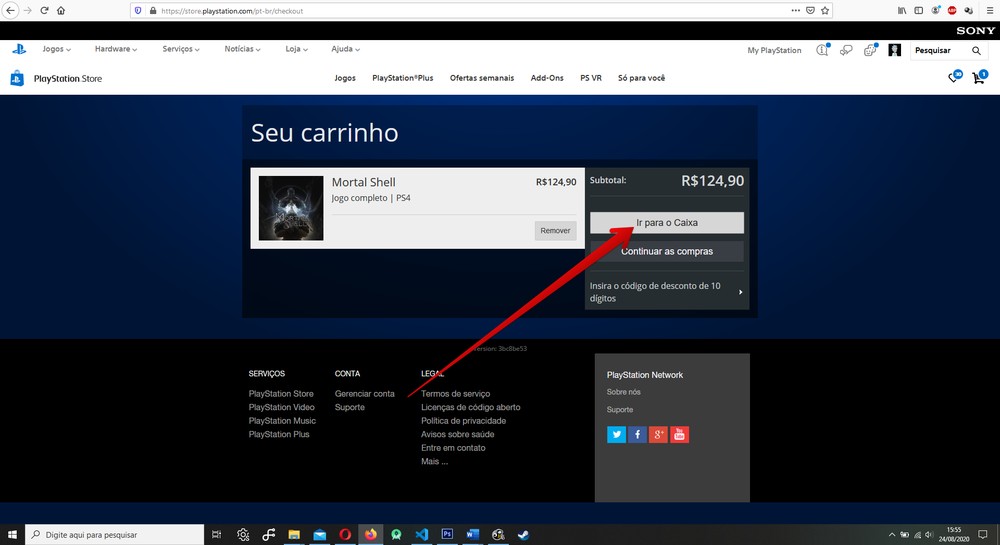Reload the page in the browser
The width and height of the screenshot is (1000, 545).
[x=44, y=10]
